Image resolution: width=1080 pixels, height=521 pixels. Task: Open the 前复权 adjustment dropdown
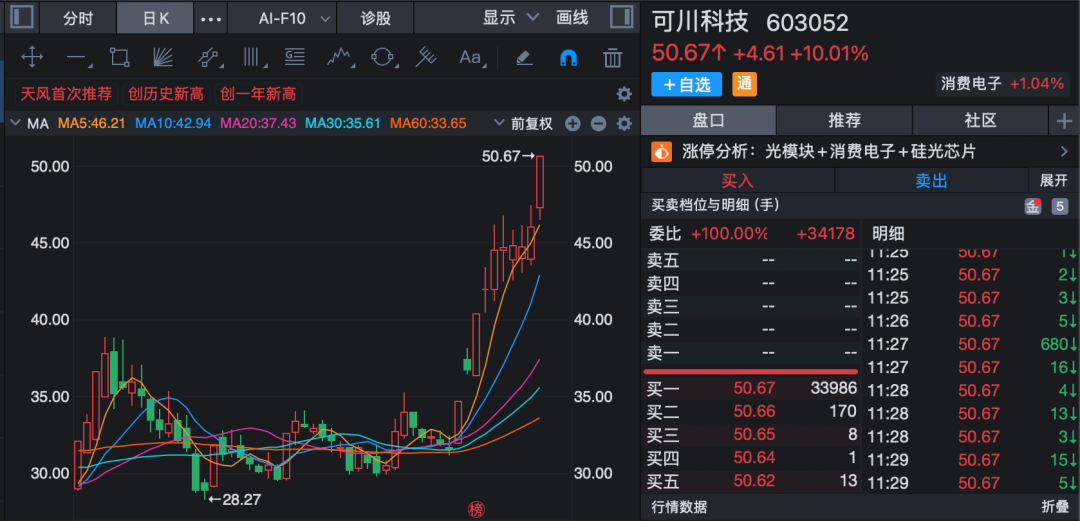click(523, 124)
